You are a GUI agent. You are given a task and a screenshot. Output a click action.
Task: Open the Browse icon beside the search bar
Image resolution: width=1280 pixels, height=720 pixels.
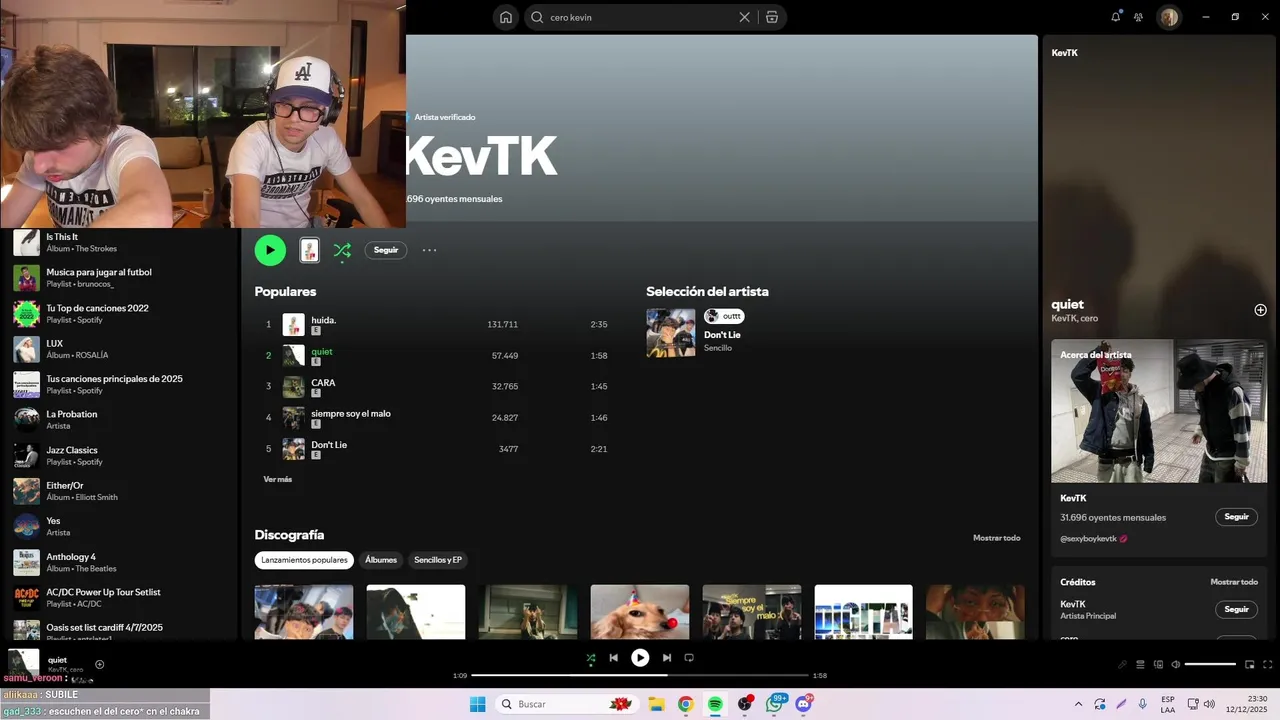tap(772, 17)
